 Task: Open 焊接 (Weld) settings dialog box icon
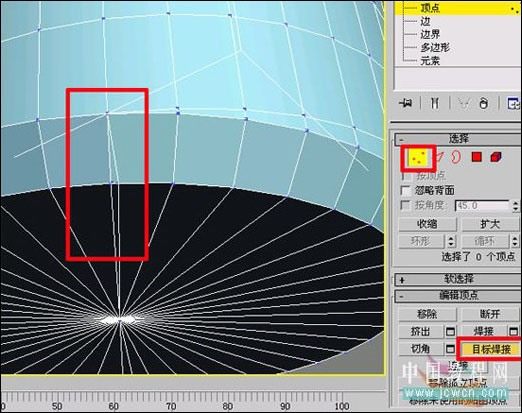[x=513, y=332]
